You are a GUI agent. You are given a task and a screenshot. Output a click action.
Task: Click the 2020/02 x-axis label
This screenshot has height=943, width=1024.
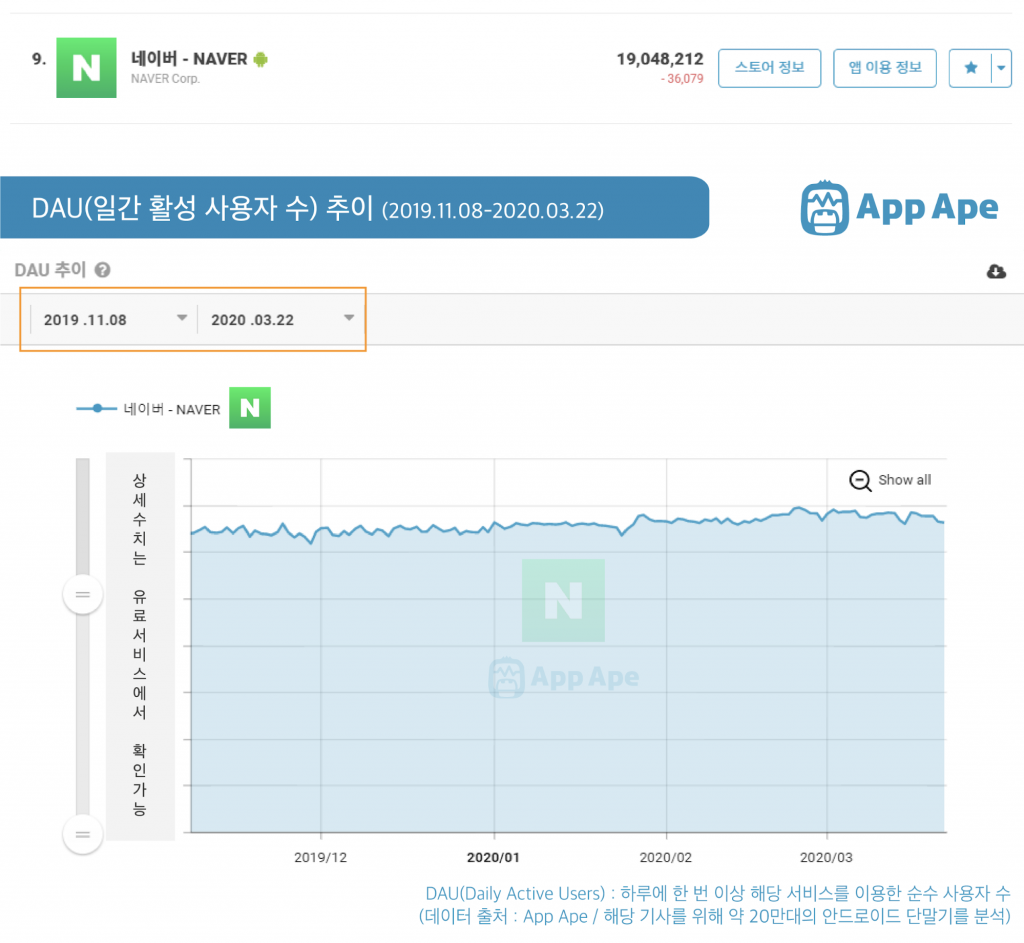point(665,857)
